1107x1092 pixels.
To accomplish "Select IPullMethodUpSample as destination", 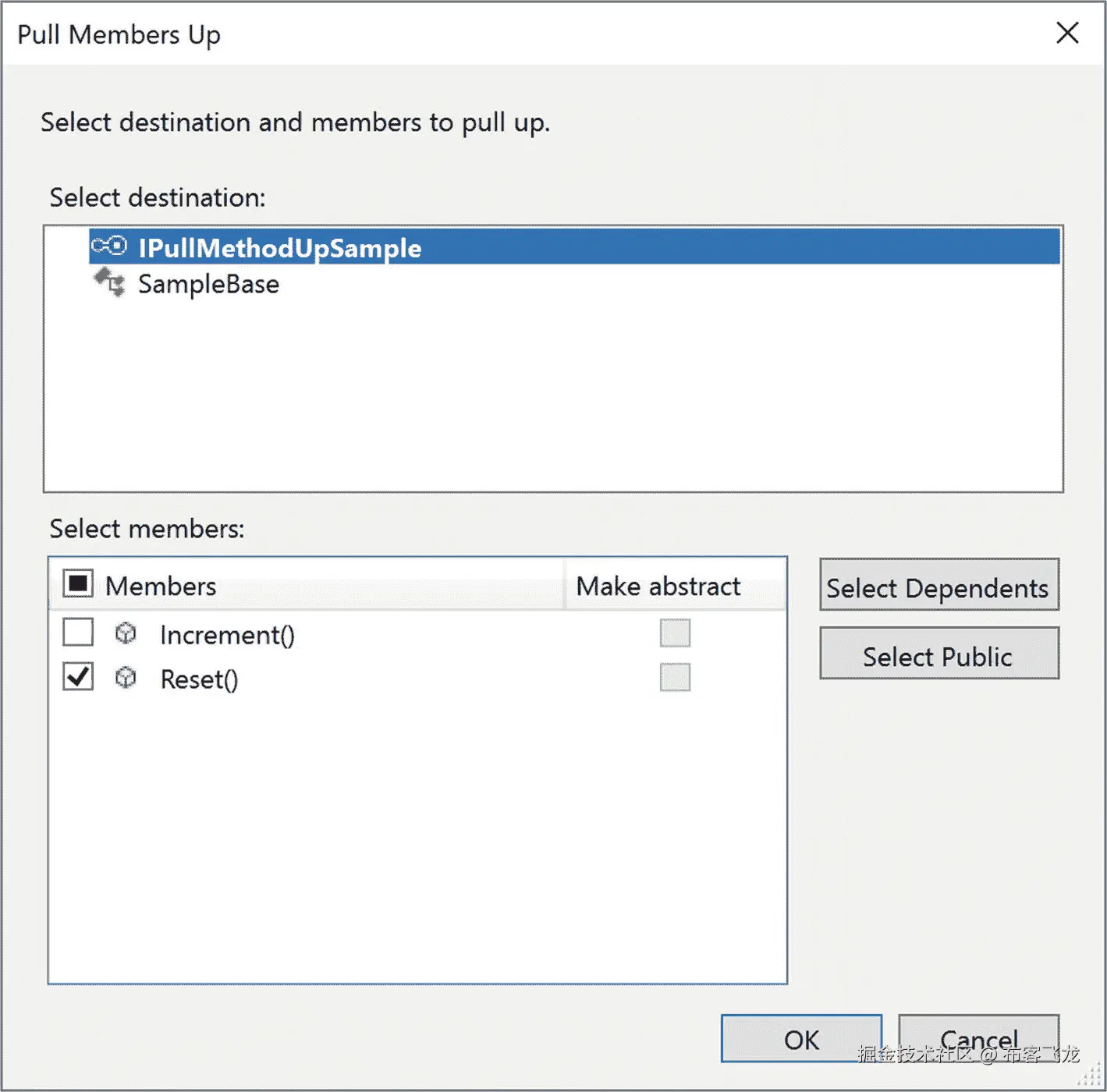I will [279, 248].
